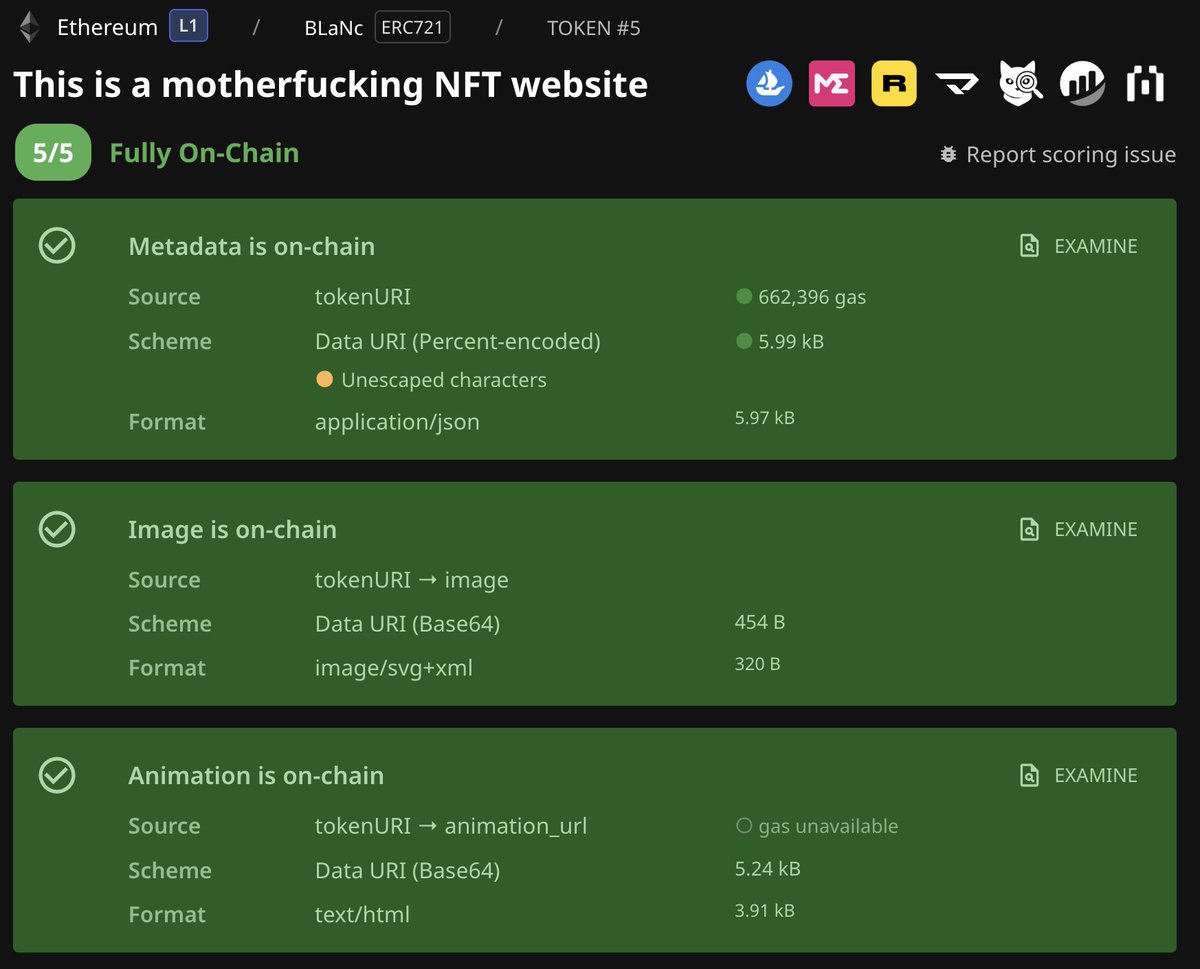The height and width of the screenshot is (969, 1200).
Task: Open the OpenSea sailboat marketplace icon
Action: tap(769, 84)
